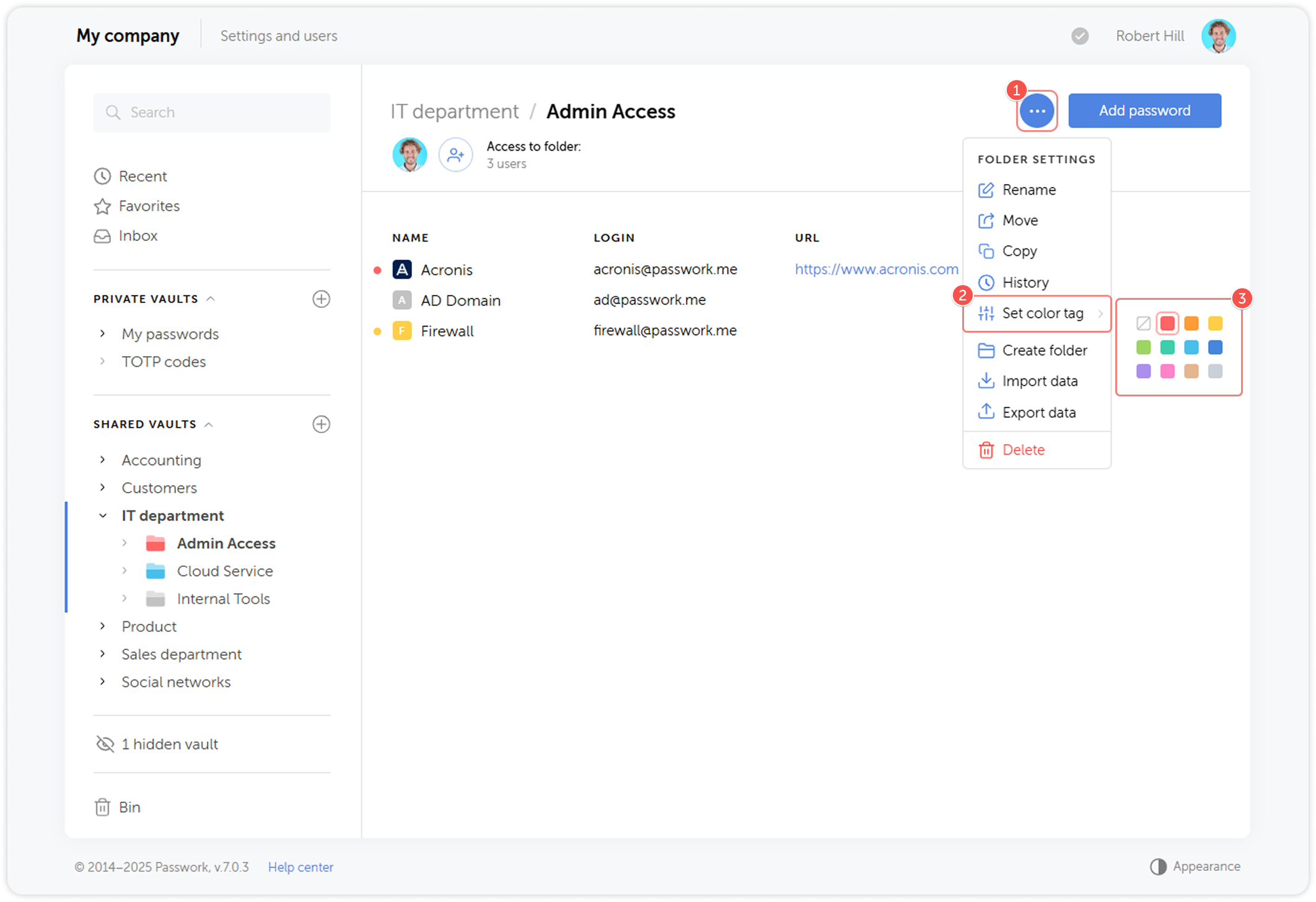Add a new private vault plus icon
The height and width of the screenshot is (902, 1316).
(321, 299)
